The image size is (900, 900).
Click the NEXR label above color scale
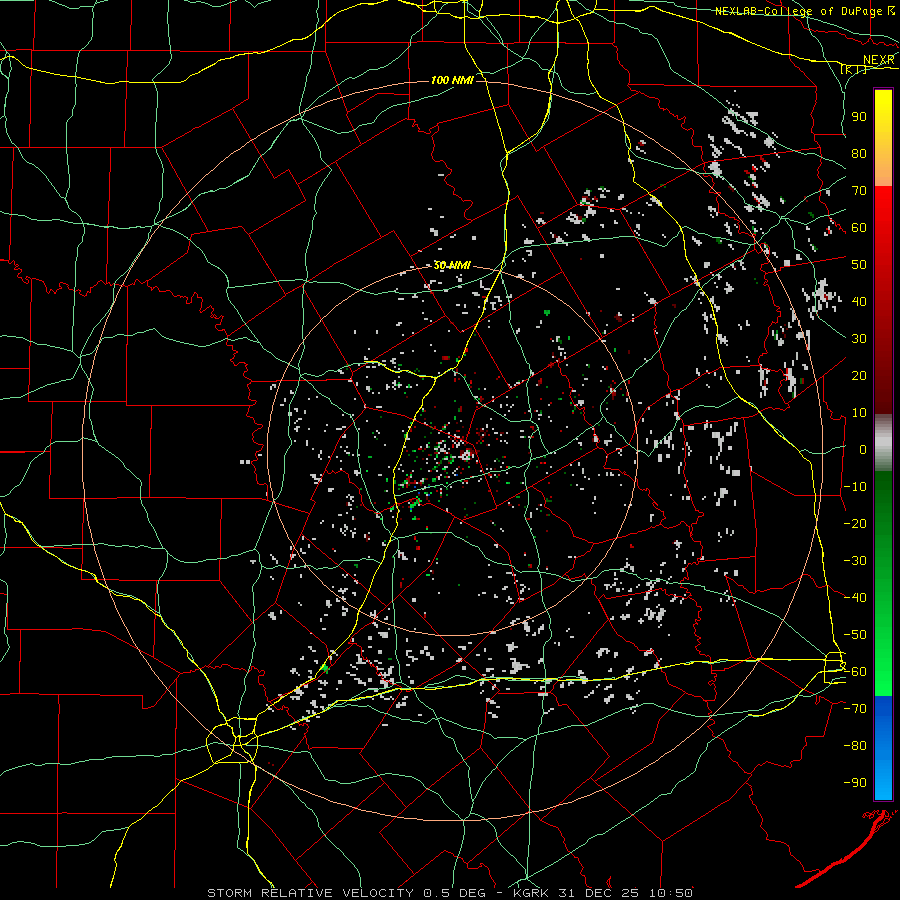(879, 60)
